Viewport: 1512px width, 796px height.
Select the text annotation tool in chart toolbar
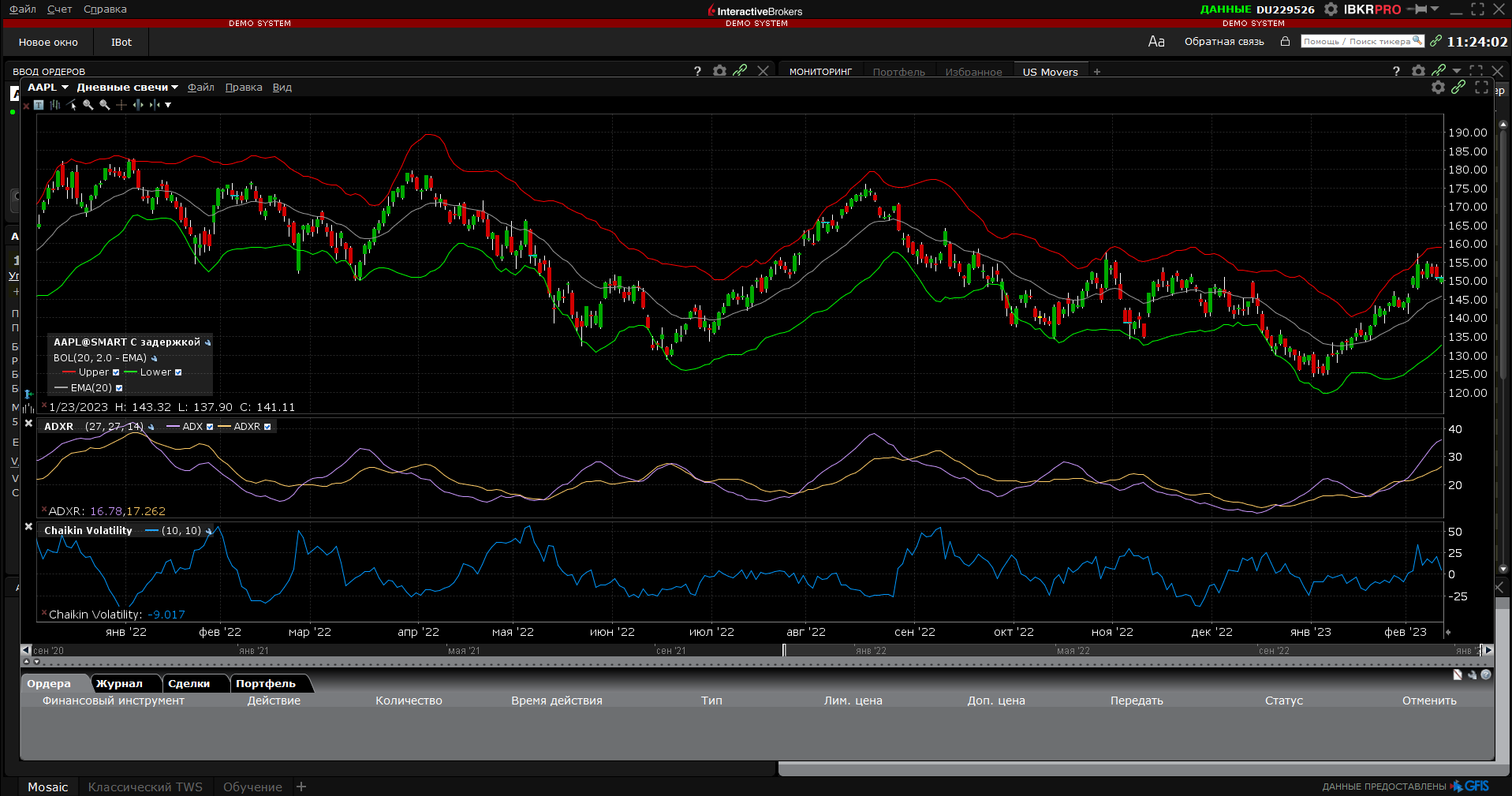[x=39, y=105]
